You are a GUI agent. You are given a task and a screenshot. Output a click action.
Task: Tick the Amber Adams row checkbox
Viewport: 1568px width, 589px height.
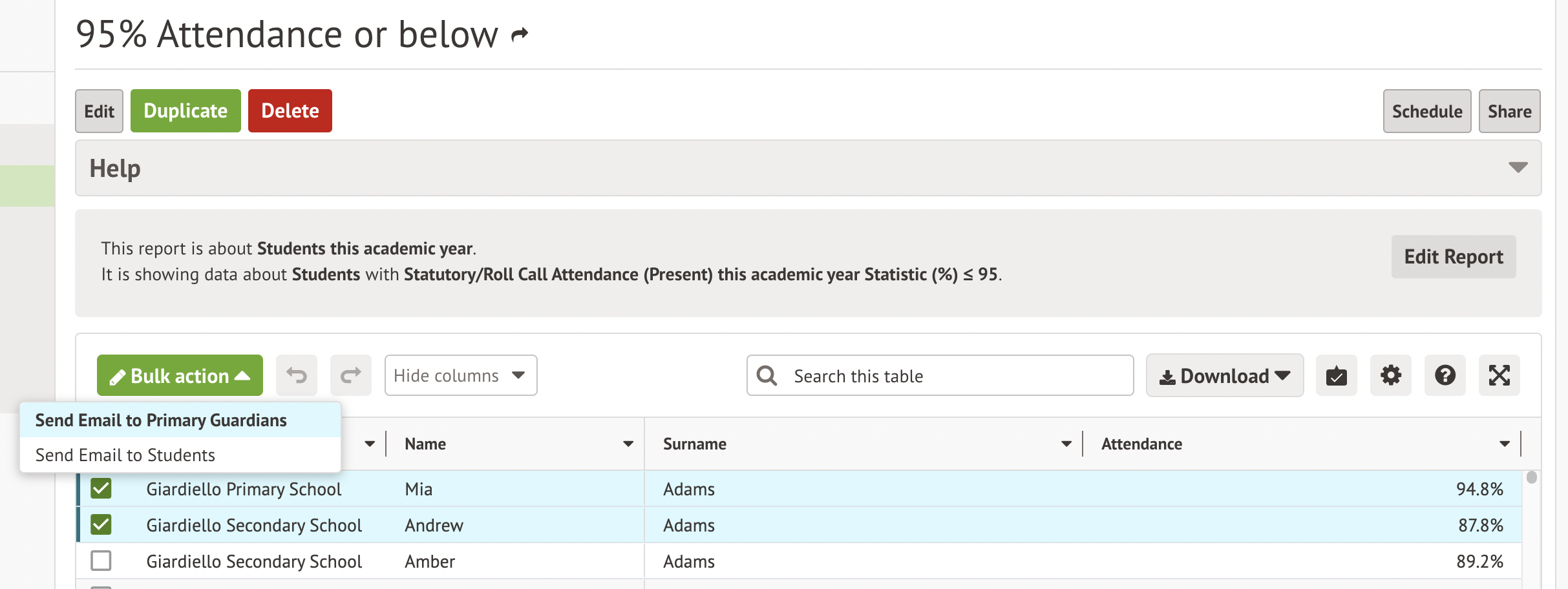point(101,561)
